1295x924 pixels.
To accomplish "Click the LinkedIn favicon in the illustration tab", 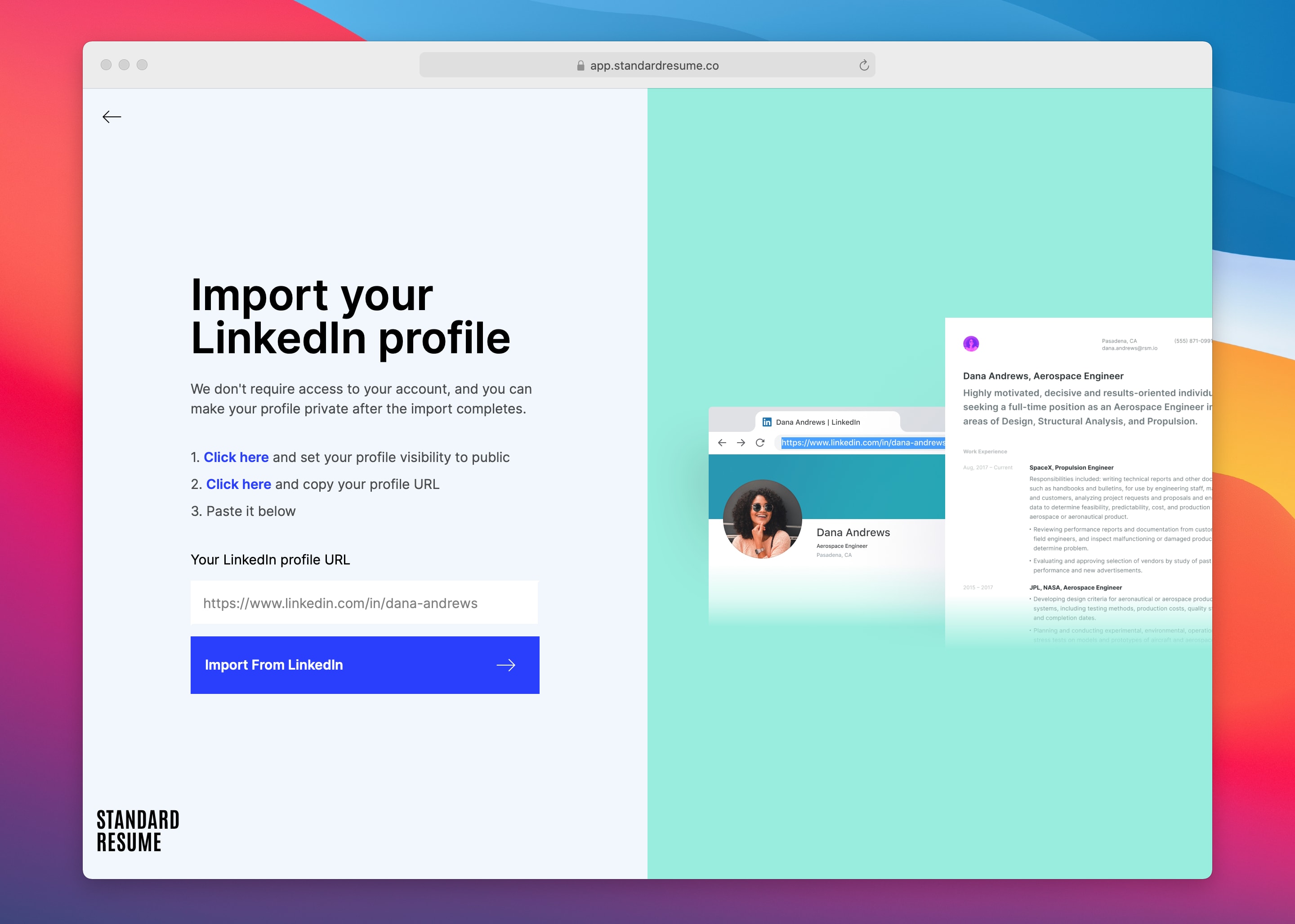I will 767,422.
